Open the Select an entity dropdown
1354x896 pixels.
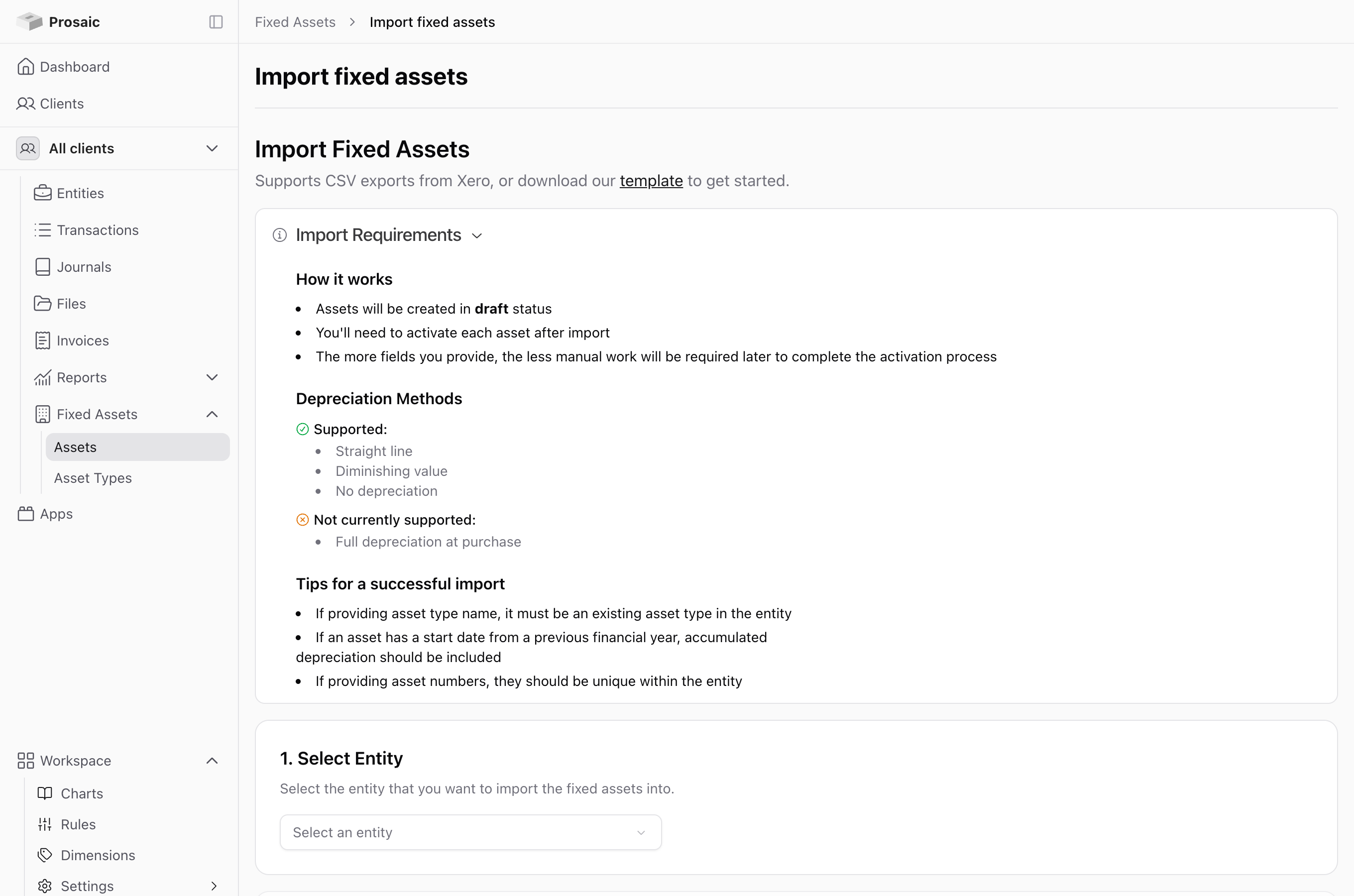coord(471,832)
